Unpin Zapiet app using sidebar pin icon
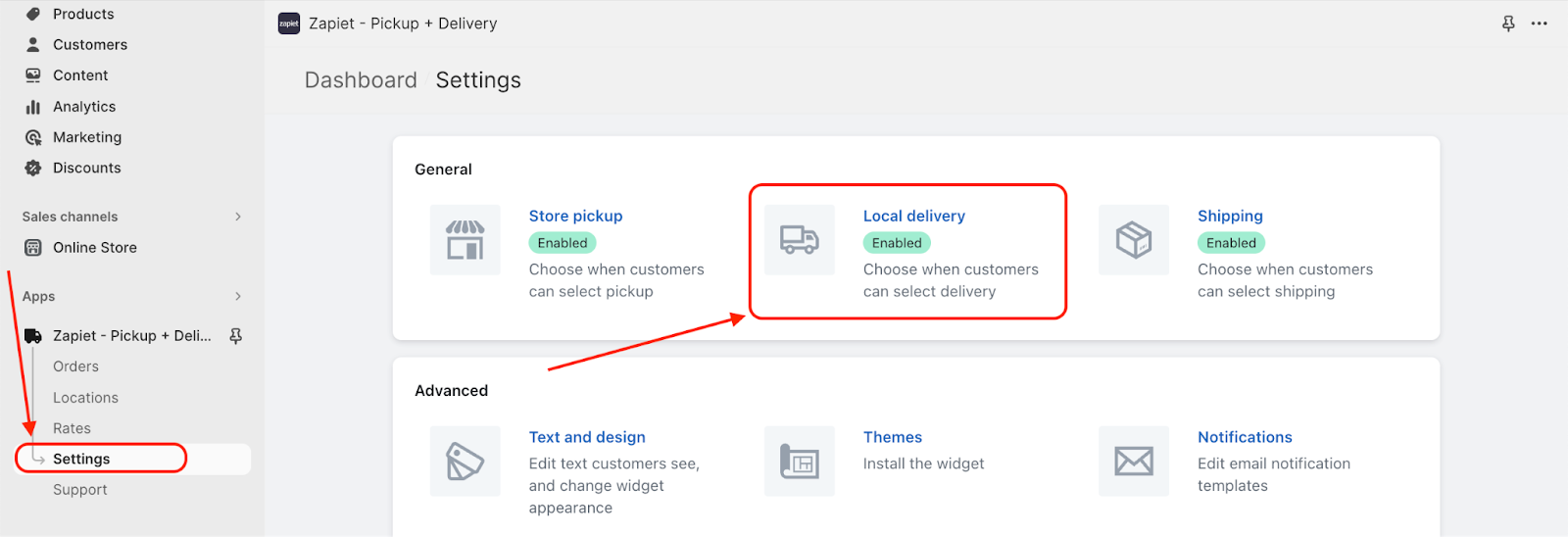 235,336
